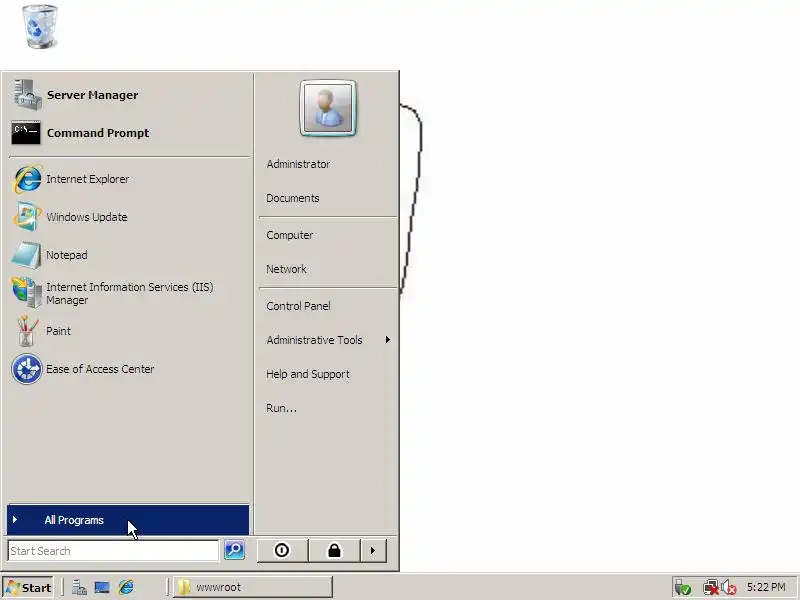Open the Administrator folder
This screenshot has height=600, width=800.
[328, 164]
